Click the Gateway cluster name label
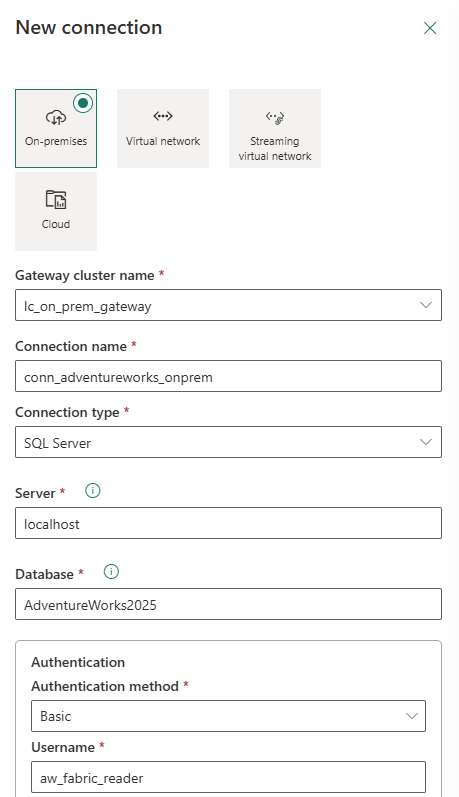The height and width of the screenshot is (797, 459). pyautogui.click(x=85, y=275)
